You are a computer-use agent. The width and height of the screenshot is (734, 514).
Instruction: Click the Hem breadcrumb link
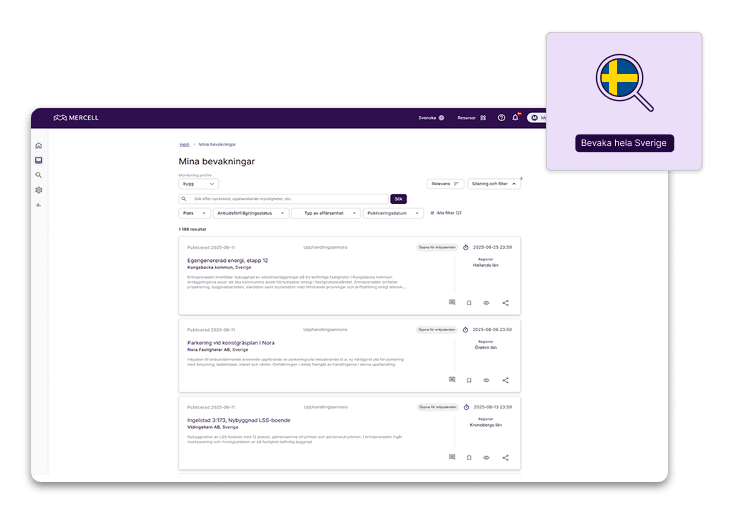coord(184,145)
